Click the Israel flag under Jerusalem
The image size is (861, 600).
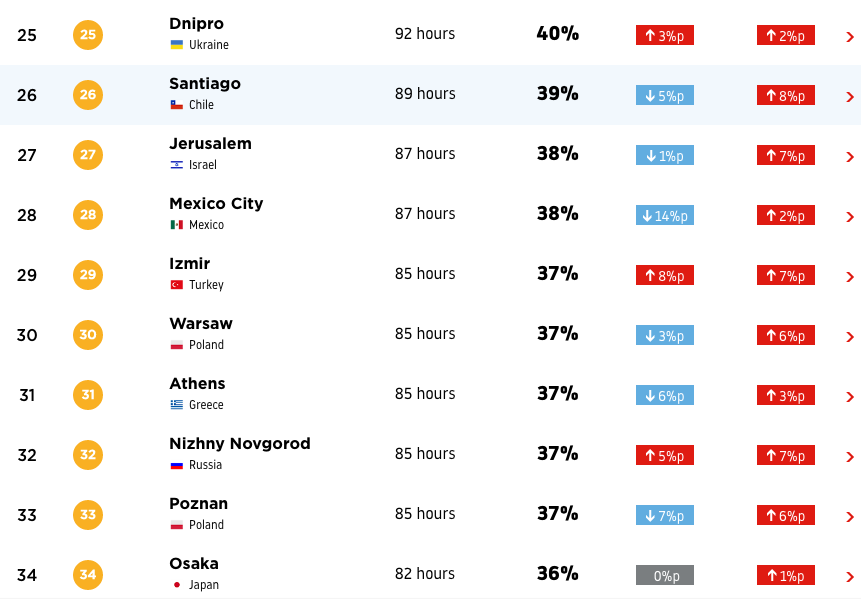tap(176, 165)
